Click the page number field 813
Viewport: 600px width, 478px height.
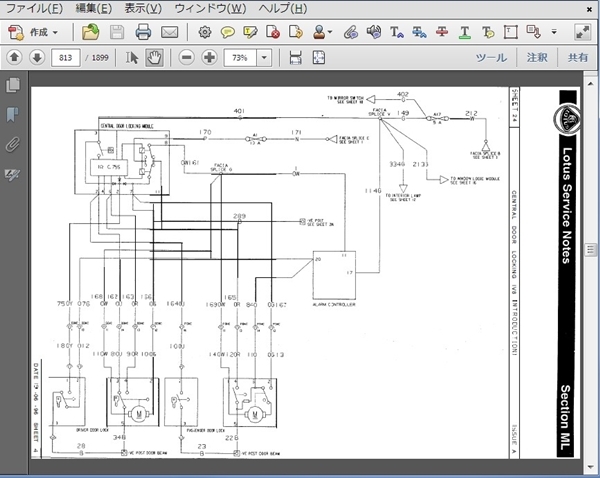click(65, 58)
